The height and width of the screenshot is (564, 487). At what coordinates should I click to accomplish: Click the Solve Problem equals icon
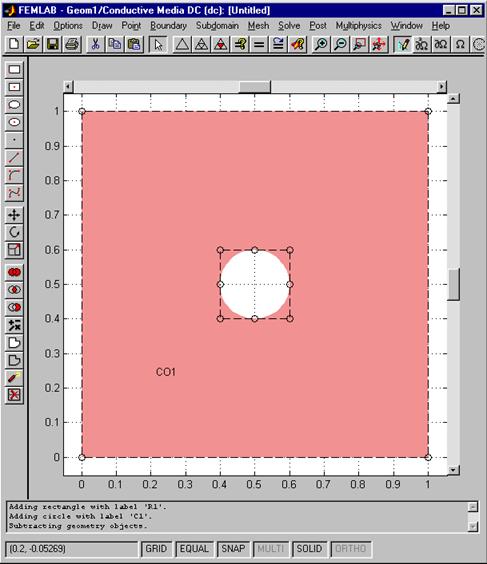pyautogui.click(x=259, y=44)
